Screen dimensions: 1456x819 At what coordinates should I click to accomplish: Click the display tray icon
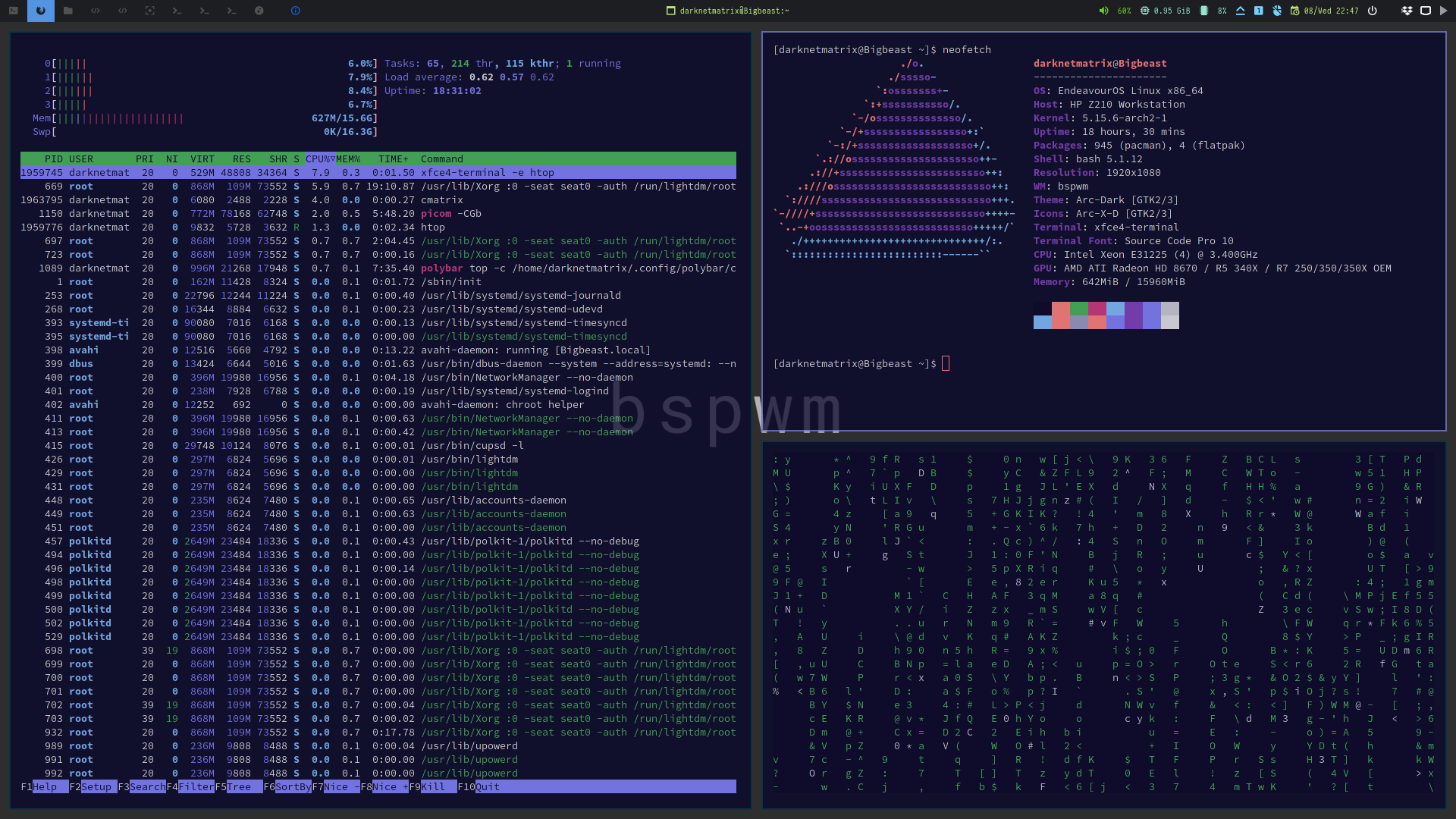pos(1425,11)
